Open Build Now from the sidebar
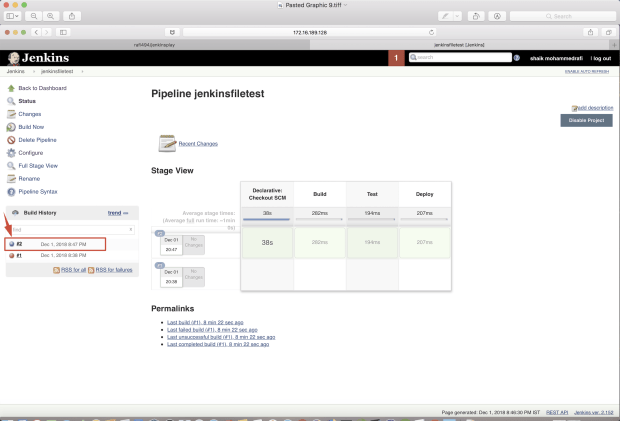The image size is (620, 421). pyautogui.click(x=31, y=127)
